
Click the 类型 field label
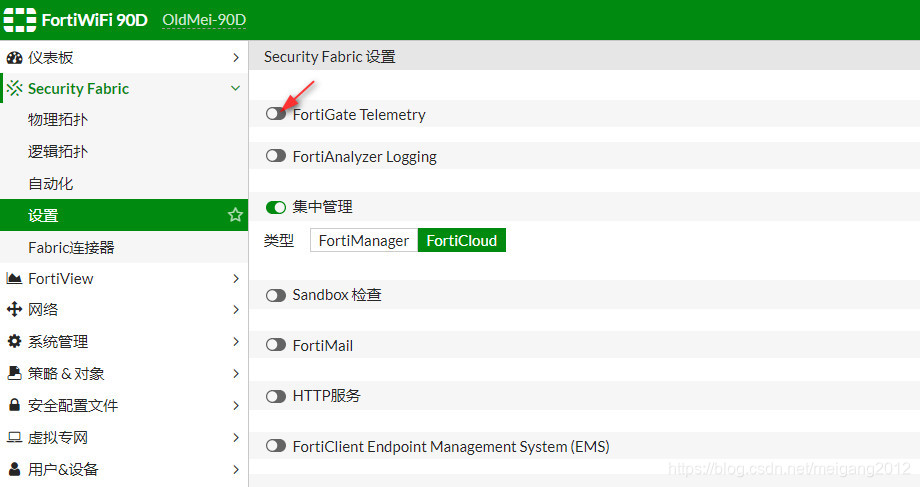pos(279,240)
